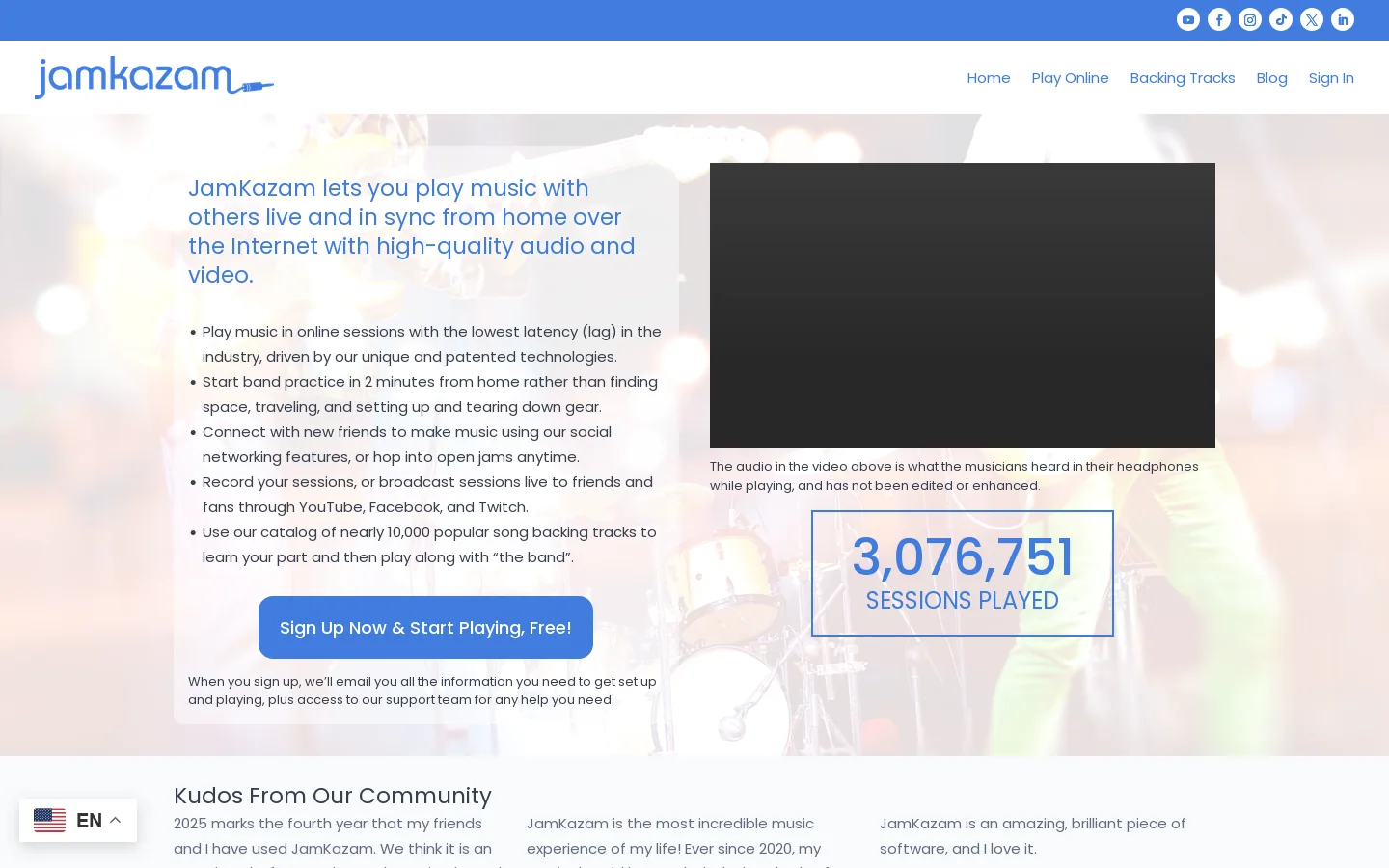
Task: Click the testimonial 'amazing, brilliant piece of software'
Action: [x=1033, y=836]
